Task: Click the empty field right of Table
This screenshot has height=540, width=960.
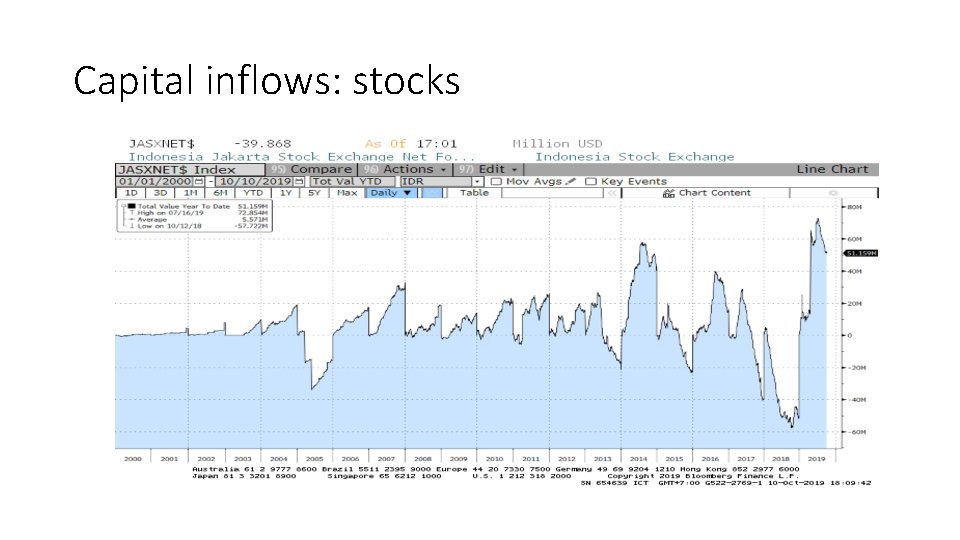Action: click(x=552, y=193)
